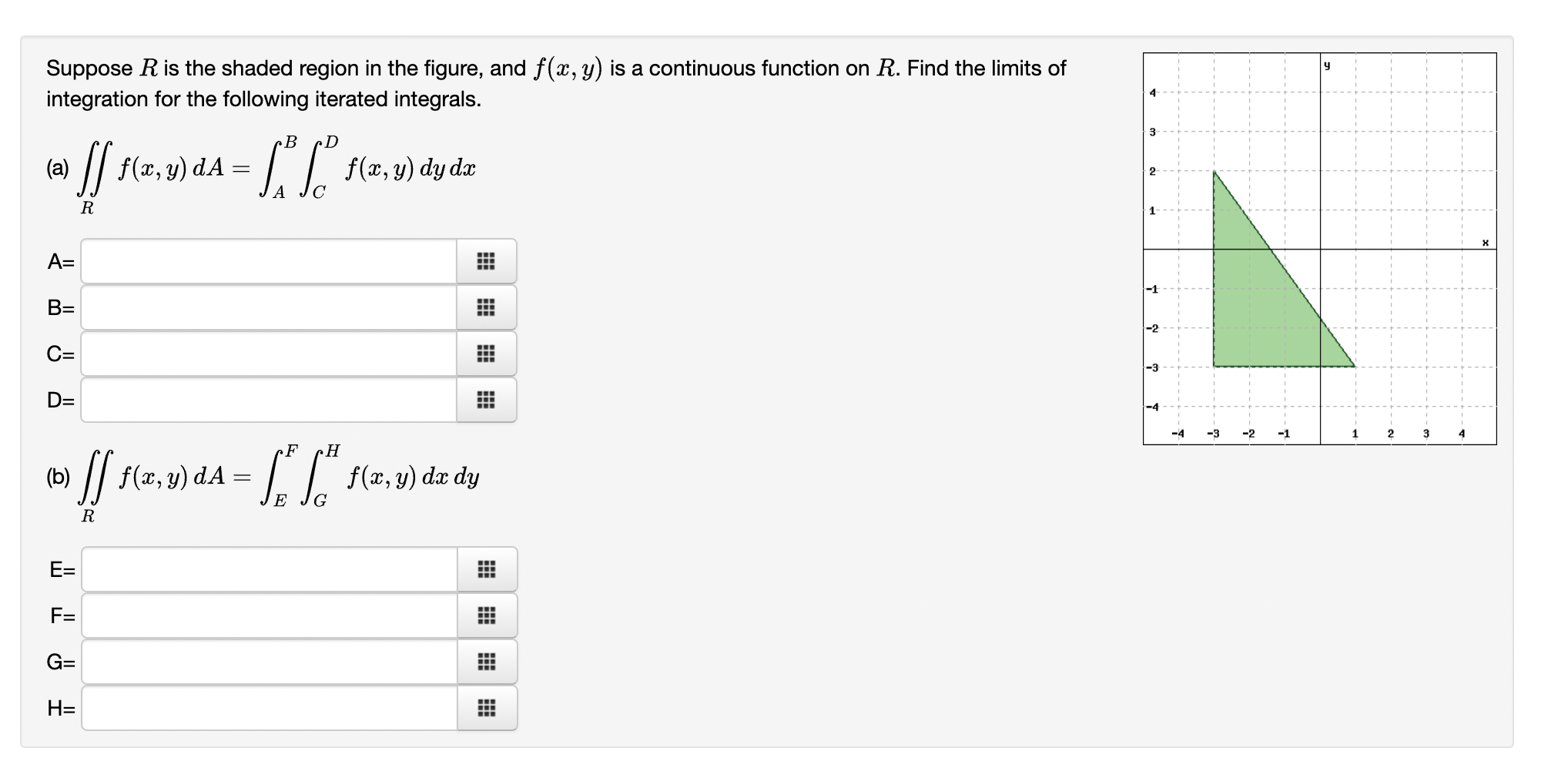Open the equation editor icon beside field A
The image size is (1568, 778).
point(487,262)
